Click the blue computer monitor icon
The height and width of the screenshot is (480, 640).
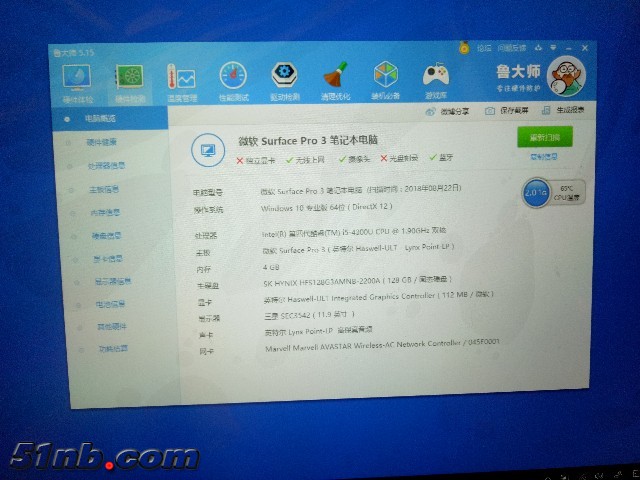tap(208, 150)
